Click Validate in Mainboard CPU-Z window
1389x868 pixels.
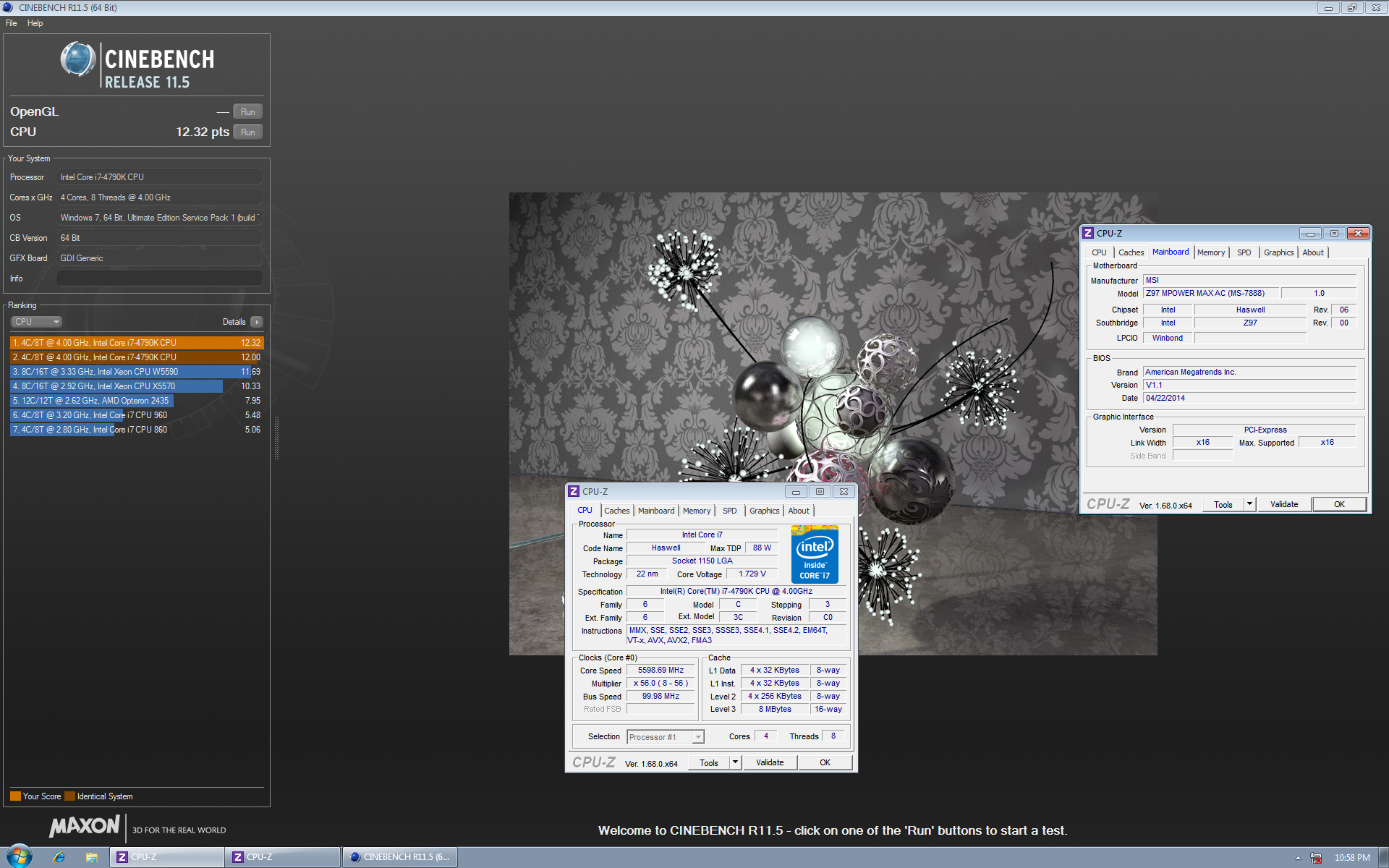[x=1284, y=504]
